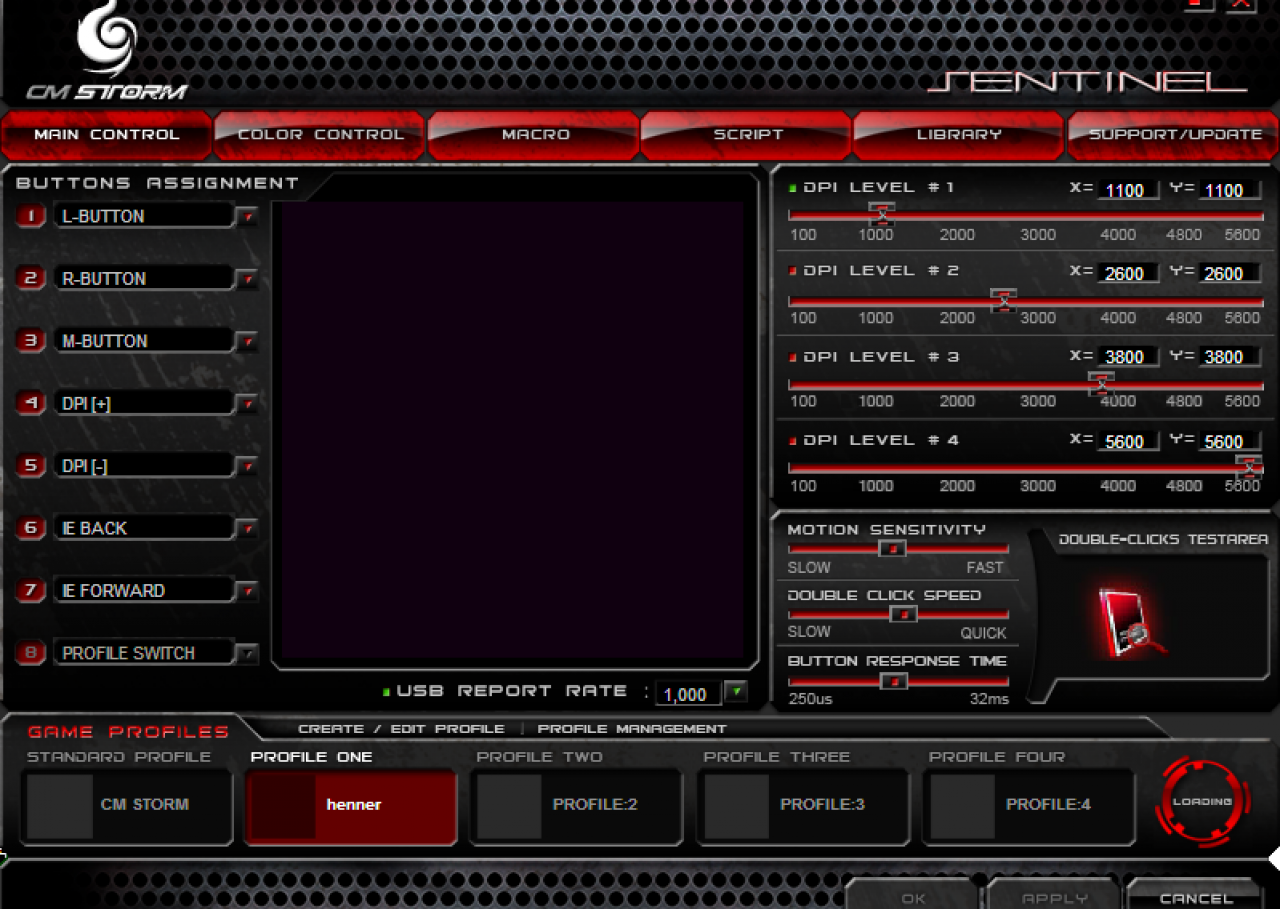This screenshot has width=1280, height=909.
Task: Open the IE FORWARD assignment dropdown
Action: click(247, 591)
